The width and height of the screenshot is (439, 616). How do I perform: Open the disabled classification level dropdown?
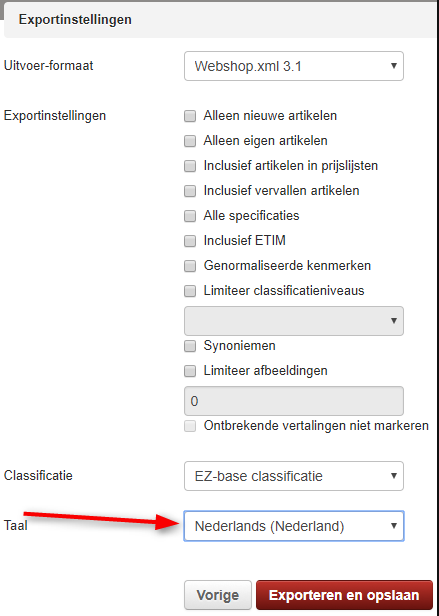(x=294, y=321)
